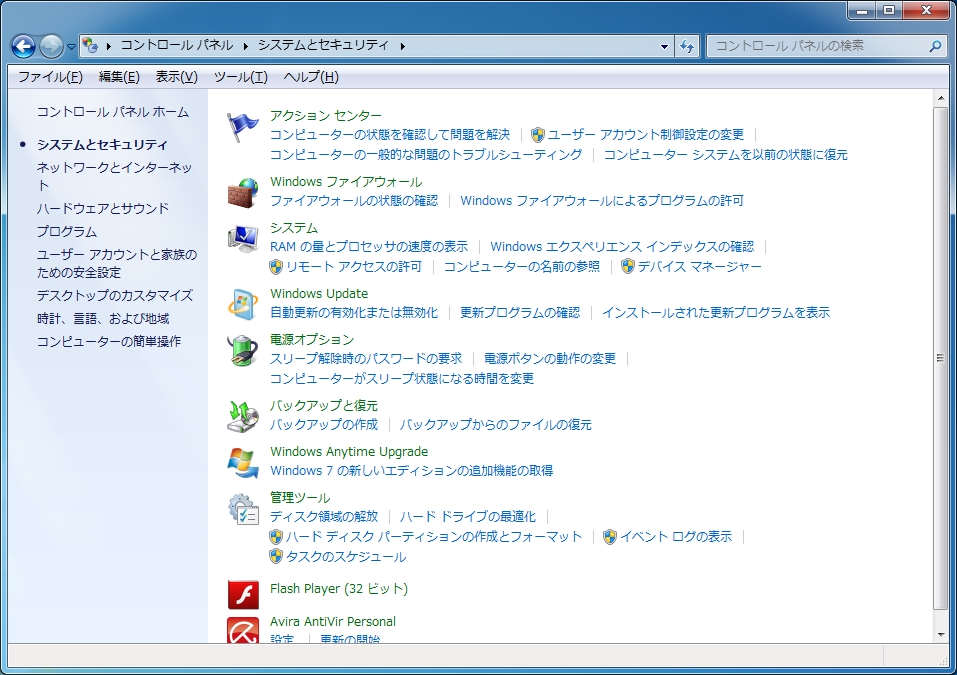Refresh the address bar view

[x=687, y=46]
